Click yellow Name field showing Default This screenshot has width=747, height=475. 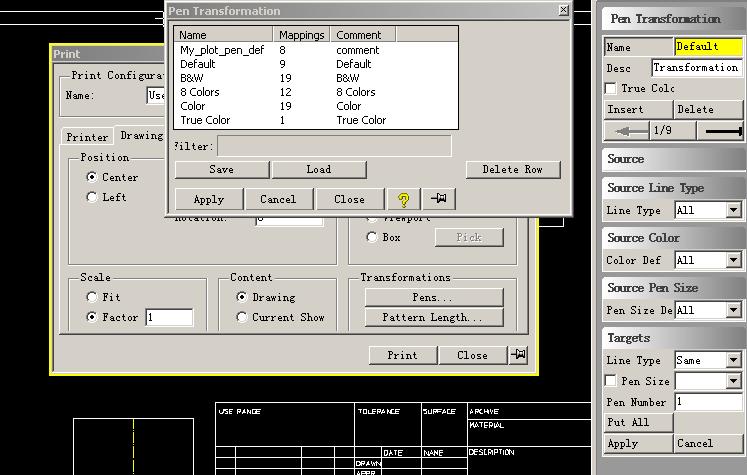(709, 47)
